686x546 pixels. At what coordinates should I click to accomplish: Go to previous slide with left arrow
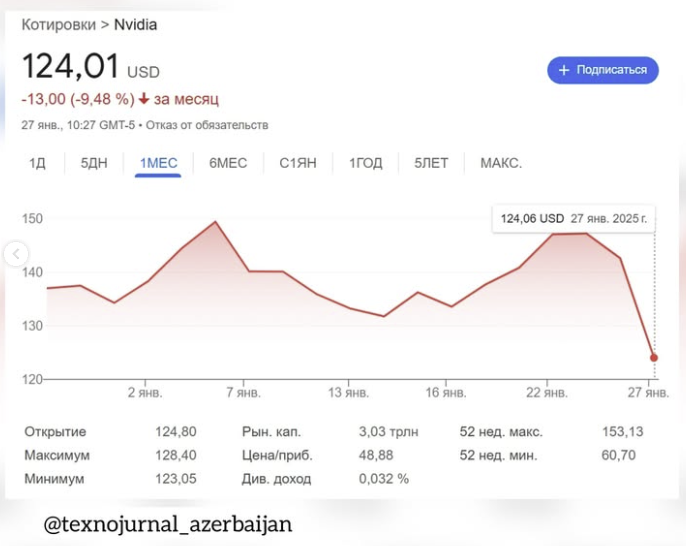point(16,254)
